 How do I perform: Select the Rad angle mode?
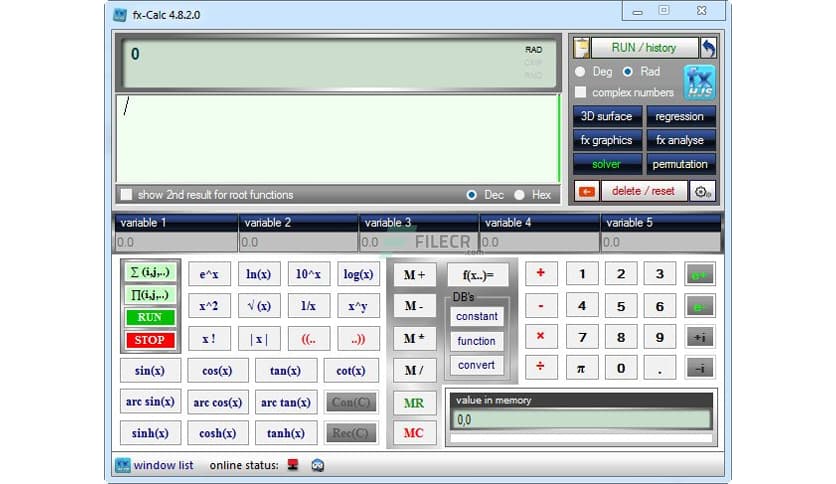pyautogui.click(x=628, y=71)
